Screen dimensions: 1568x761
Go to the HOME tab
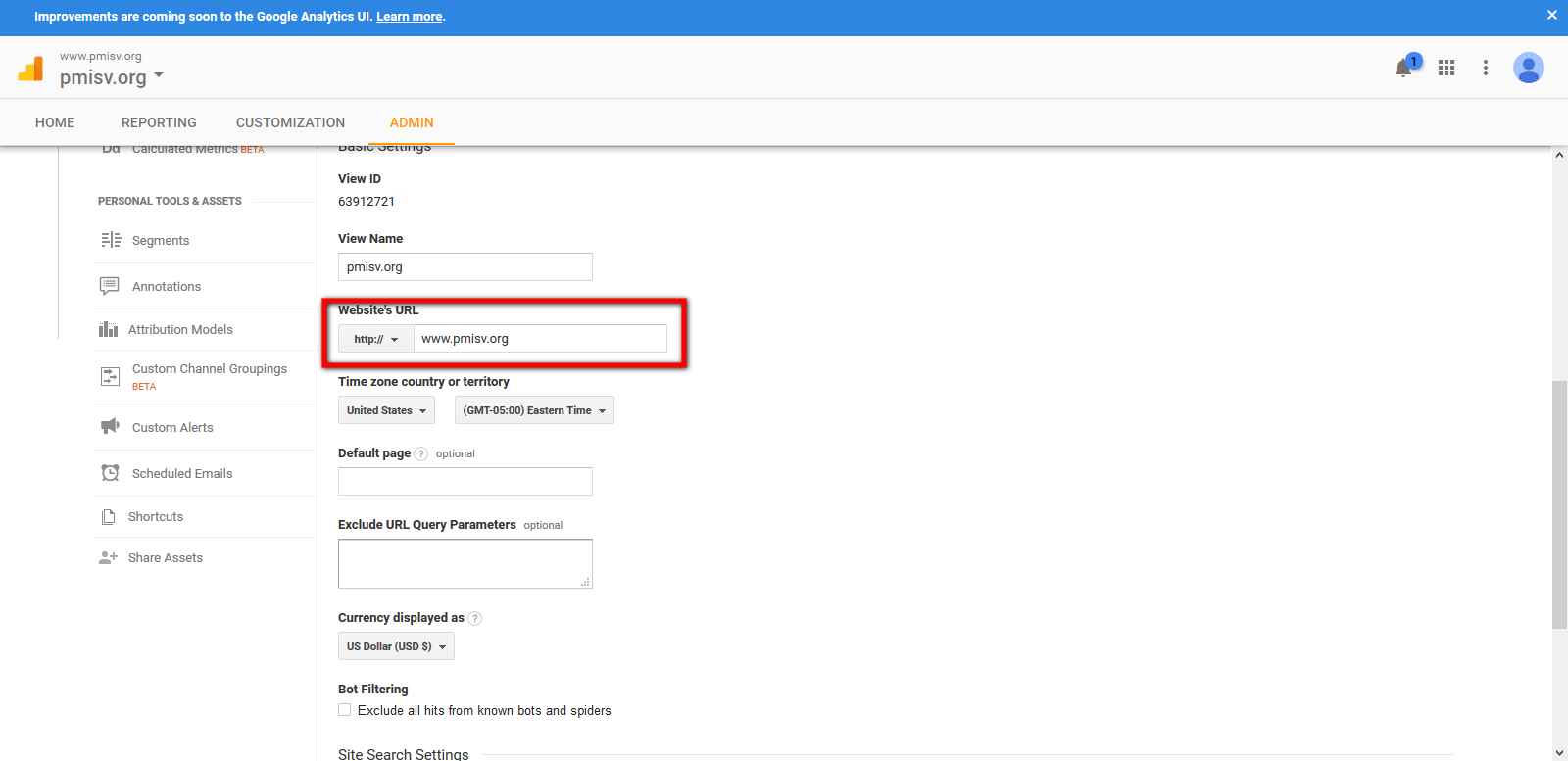pos(55,122)
